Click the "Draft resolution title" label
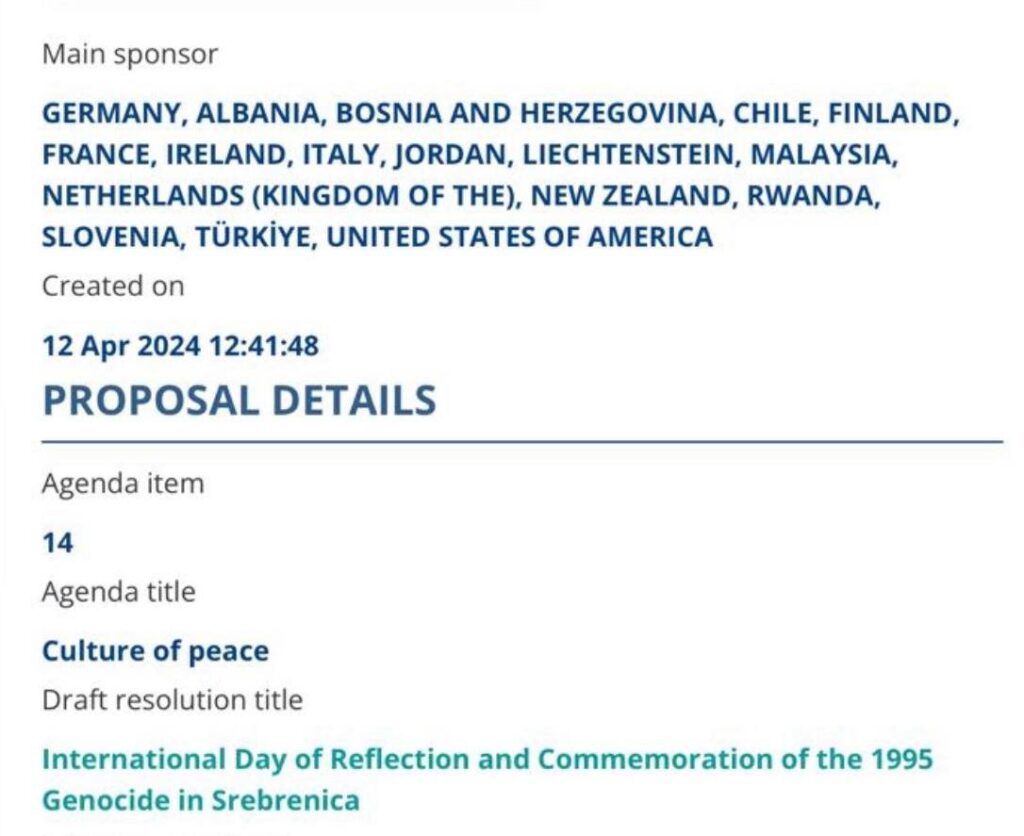Image resolution: width=1024 pixels, height=836 pixels. (x=171, y=700)
